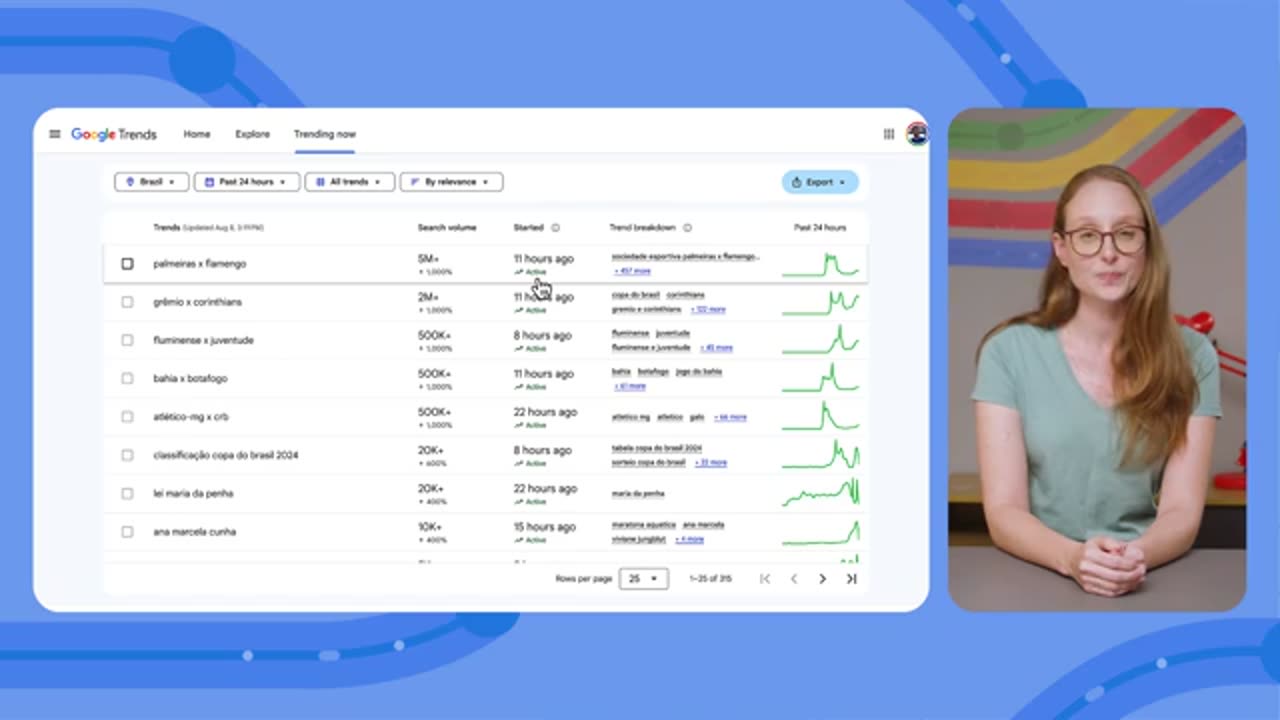Image resolution: width=1280 pixels, height=720 pixels.
Task: Open the Brazil location dropdown
Action: coord(151,182)
